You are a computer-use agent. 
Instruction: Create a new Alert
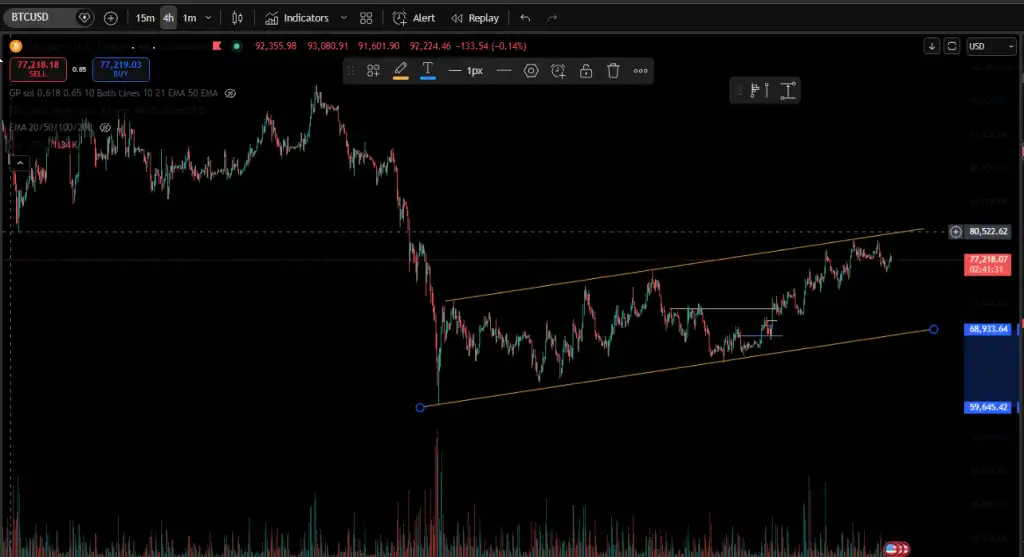[414, 18]
